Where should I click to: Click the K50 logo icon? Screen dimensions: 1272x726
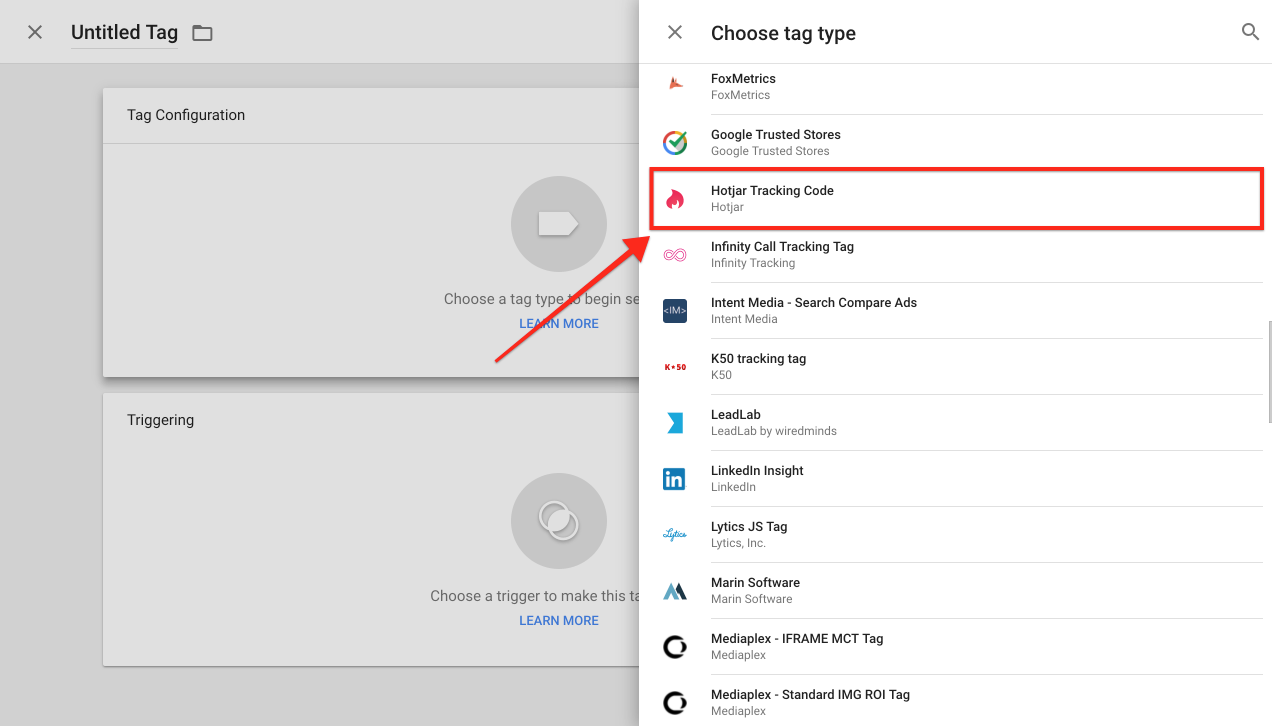pyautogui.click(x=675, y=367)
